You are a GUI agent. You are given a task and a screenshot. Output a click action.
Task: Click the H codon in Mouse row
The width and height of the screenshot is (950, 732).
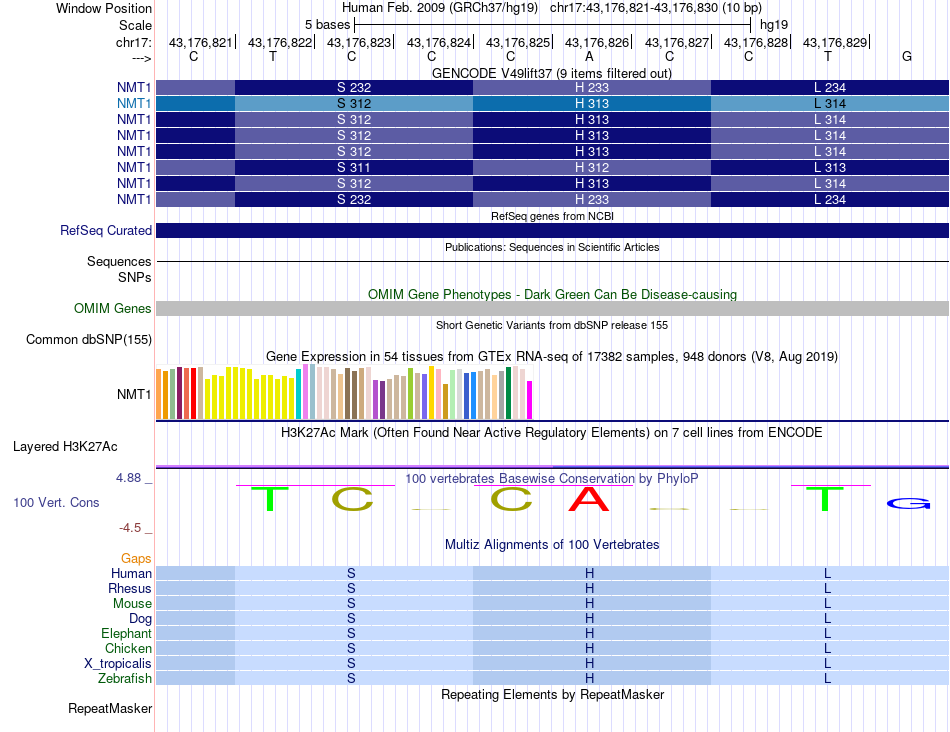click(x=589, y=604)
